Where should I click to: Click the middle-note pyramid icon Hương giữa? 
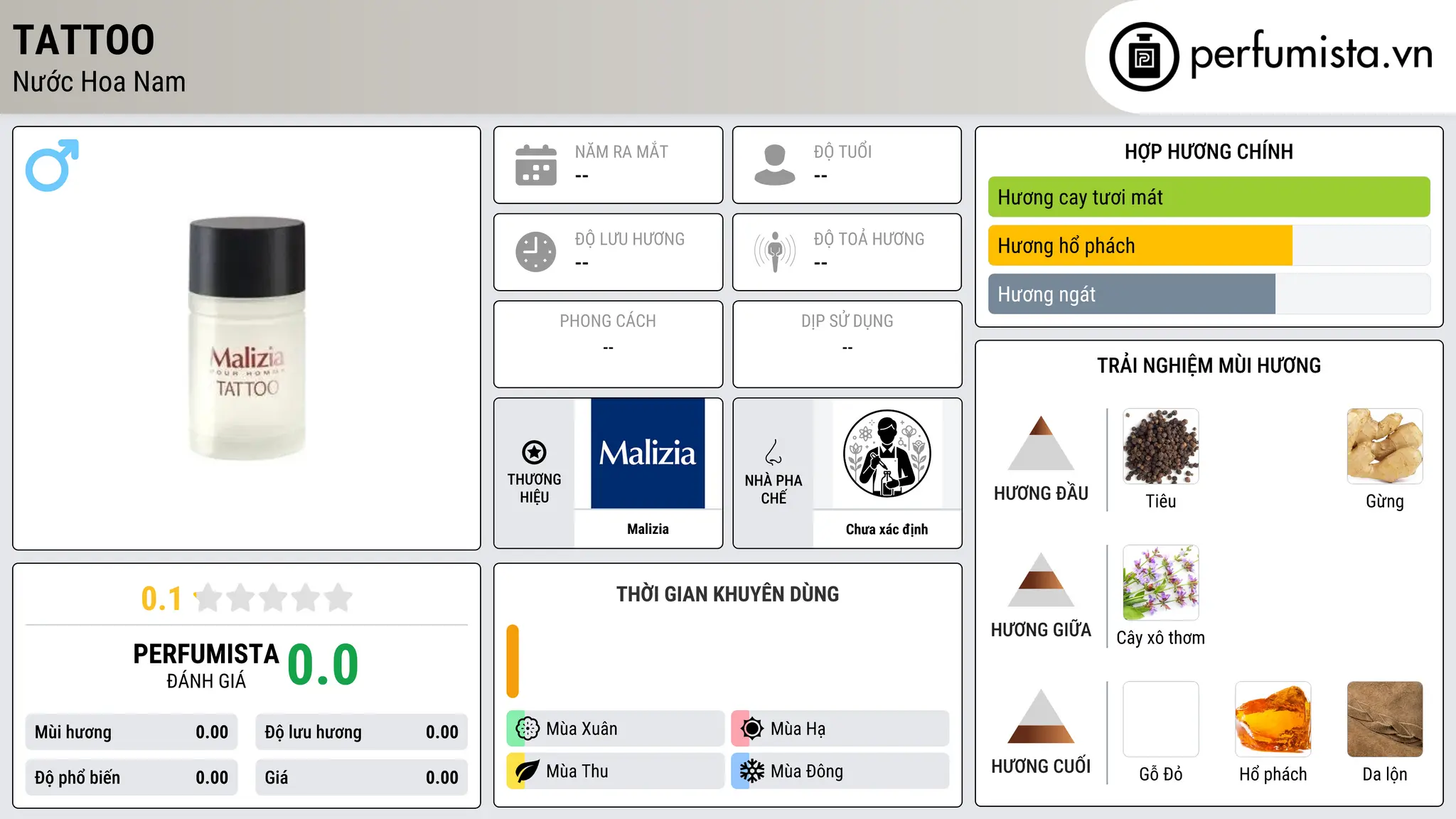click(x=1041, y=579)
